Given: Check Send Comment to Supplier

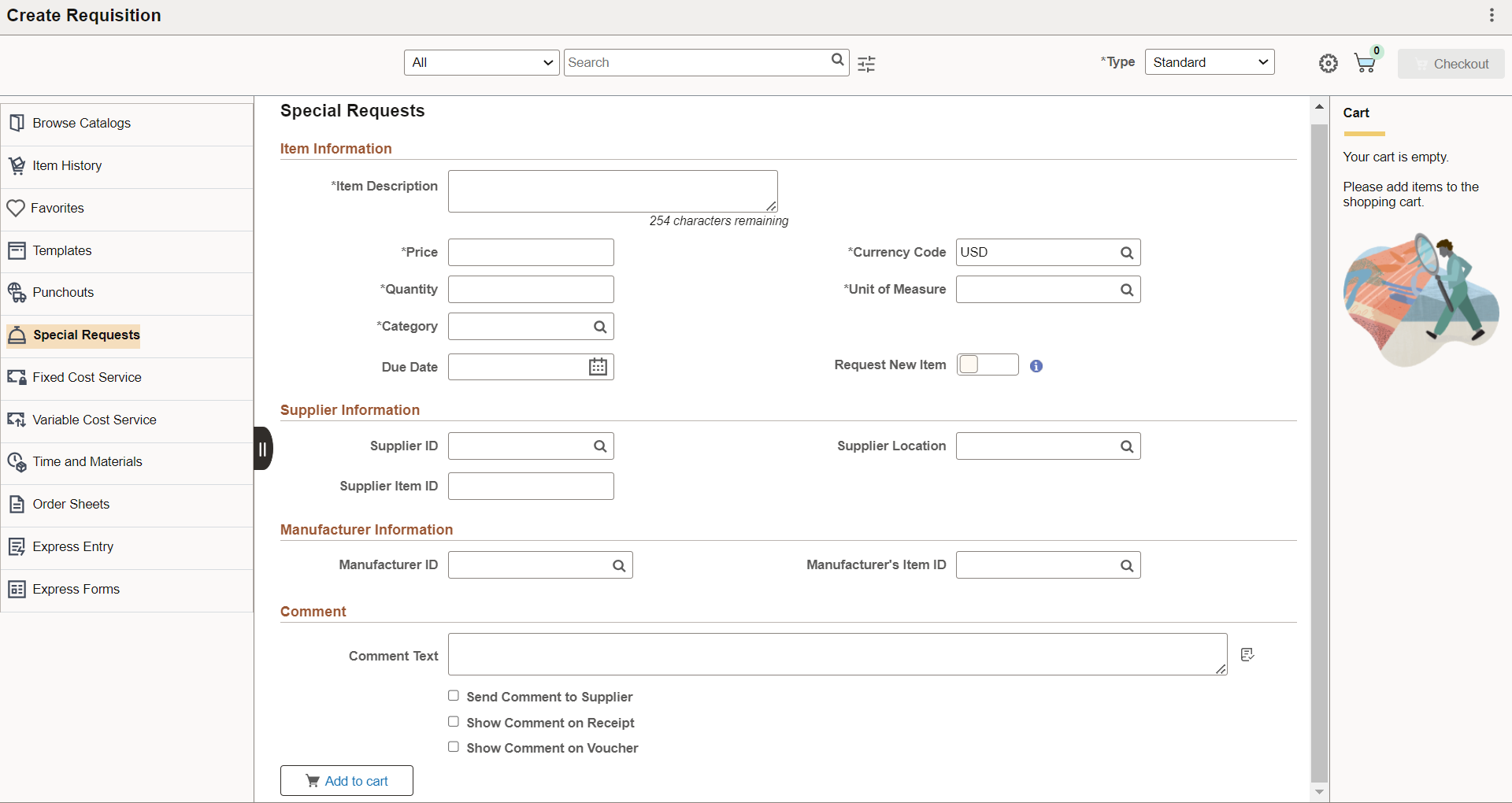Looking at the screenshot, I should [454, 696].
